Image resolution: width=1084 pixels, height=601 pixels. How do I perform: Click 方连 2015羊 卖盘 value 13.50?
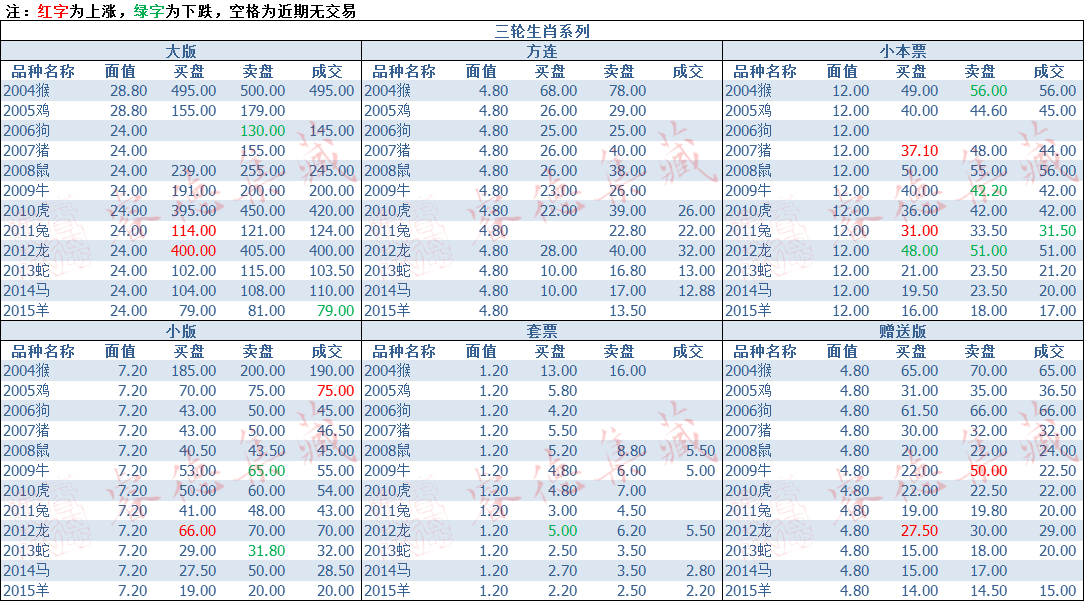click(628, 311)
